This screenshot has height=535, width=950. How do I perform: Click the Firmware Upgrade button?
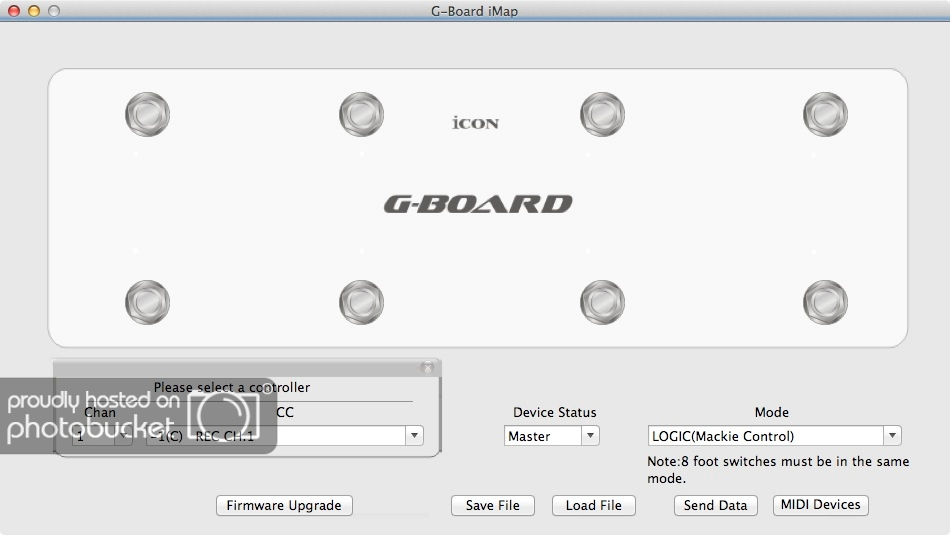coord(284,505)
